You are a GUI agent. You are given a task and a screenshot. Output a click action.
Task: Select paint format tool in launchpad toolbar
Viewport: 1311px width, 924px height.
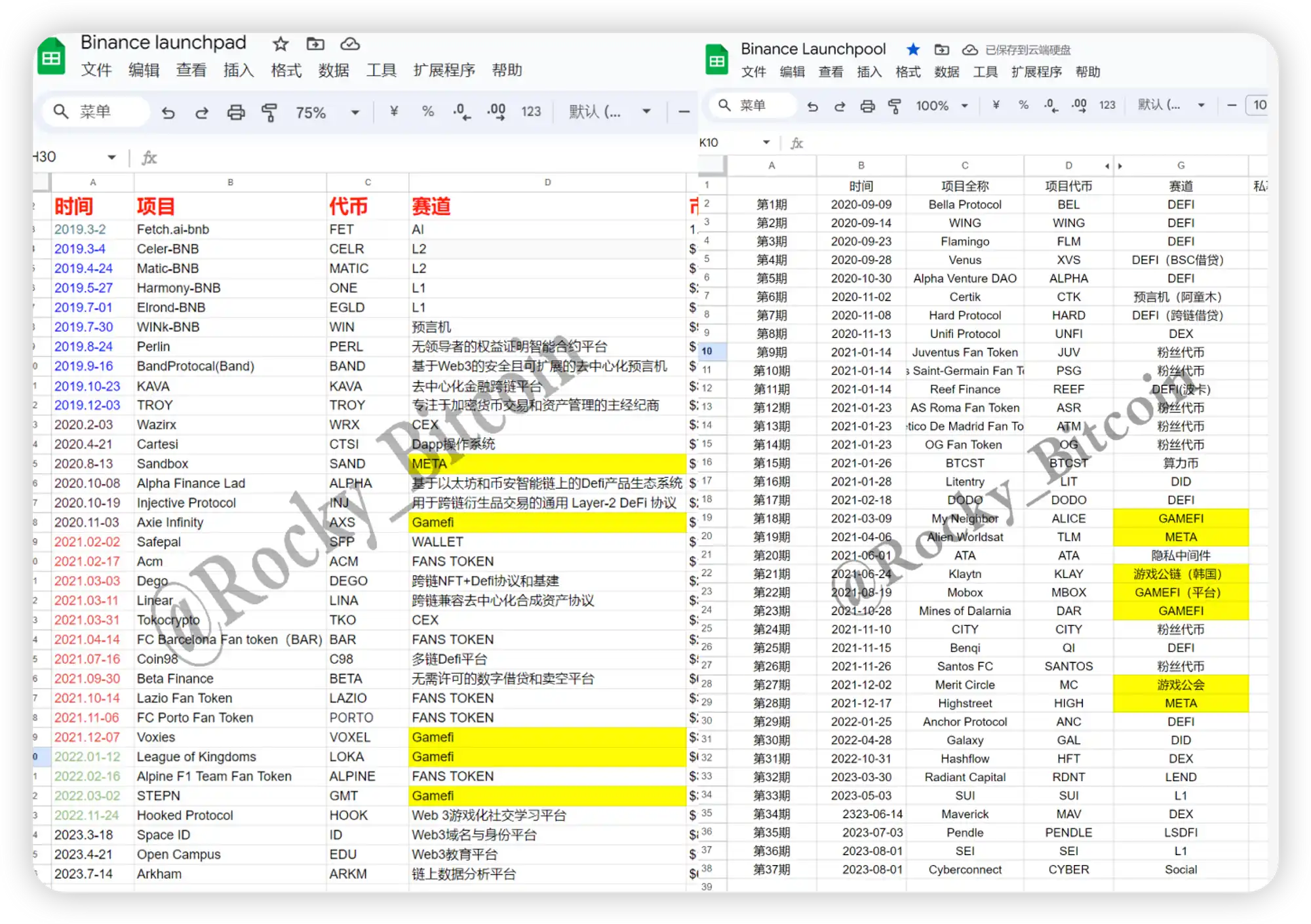click(x=269, y=112)
